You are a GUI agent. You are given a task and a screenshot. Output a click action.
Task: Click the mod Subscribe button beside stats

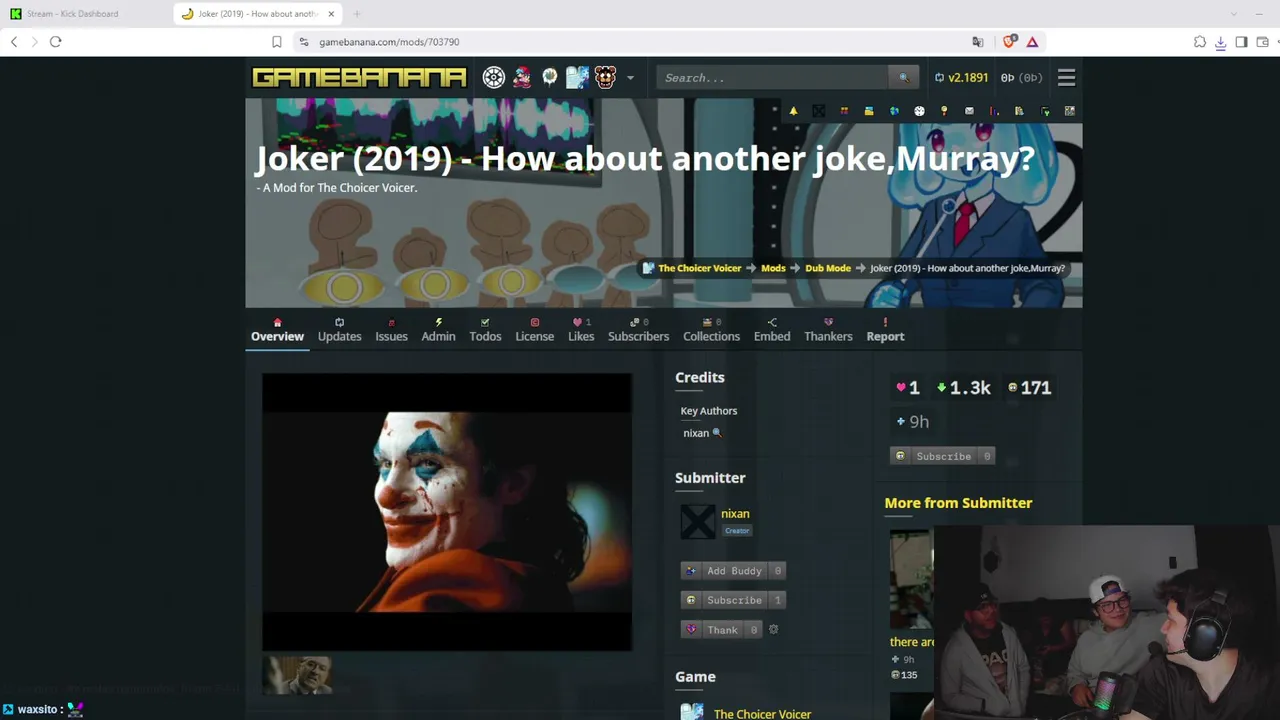point(942,456)
